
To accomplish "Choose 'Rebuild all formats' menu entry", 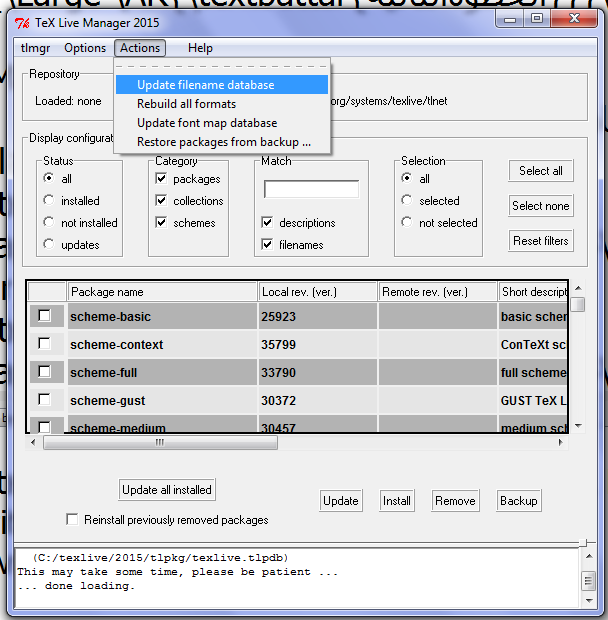I will (186, 104).
